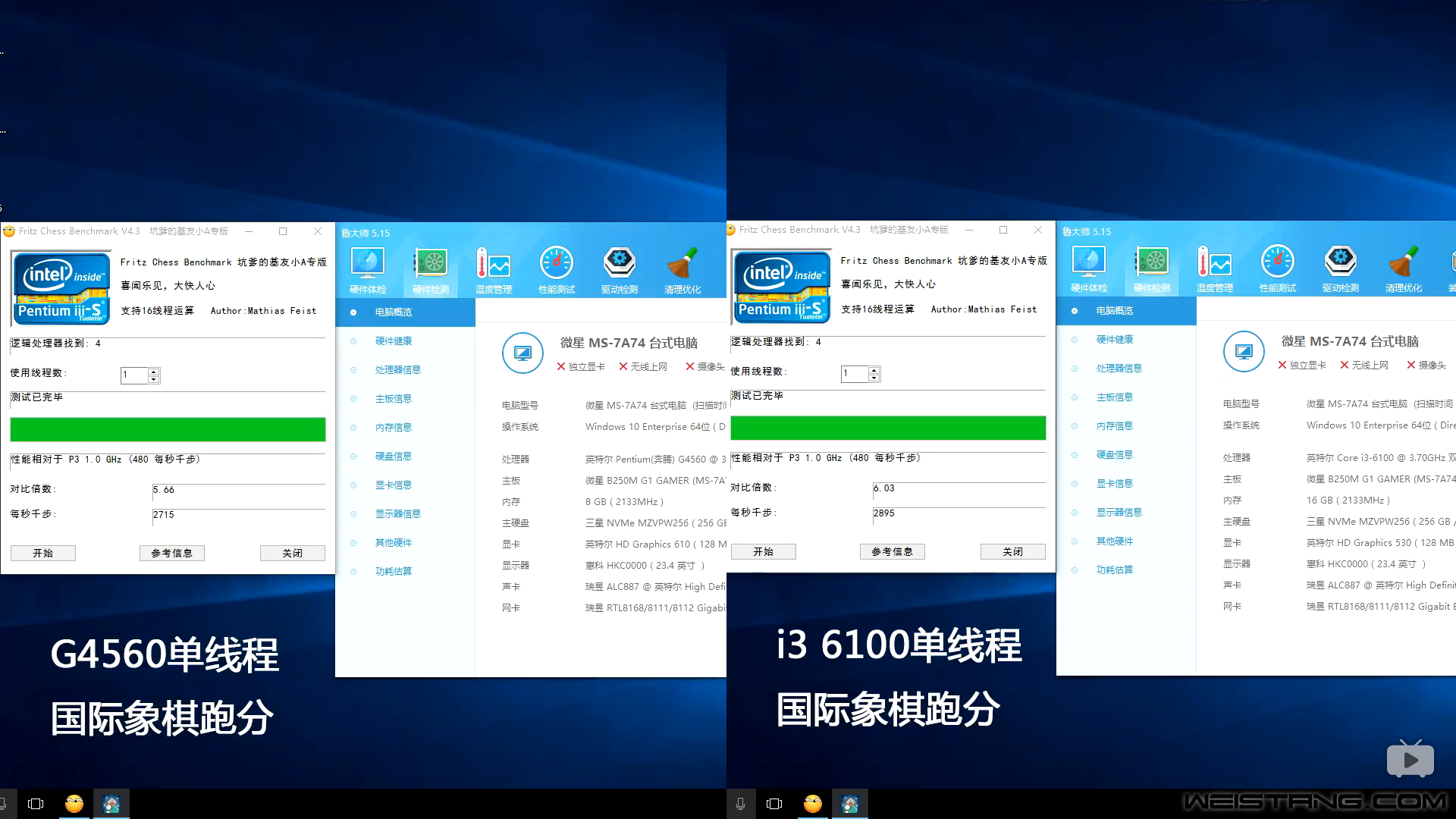The image size is (1456, 819).
Task: Click 开始 in the Fritz window scoring 2715
Action: pyautogui.click(x=43, y=554)
